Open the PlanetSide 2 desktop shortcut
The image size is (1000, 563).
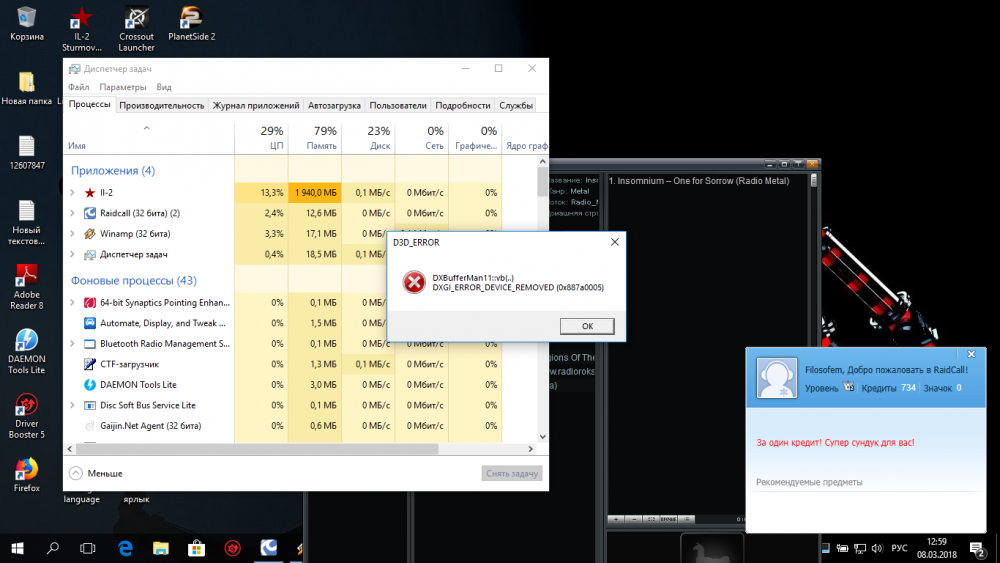tap(192, 24)
